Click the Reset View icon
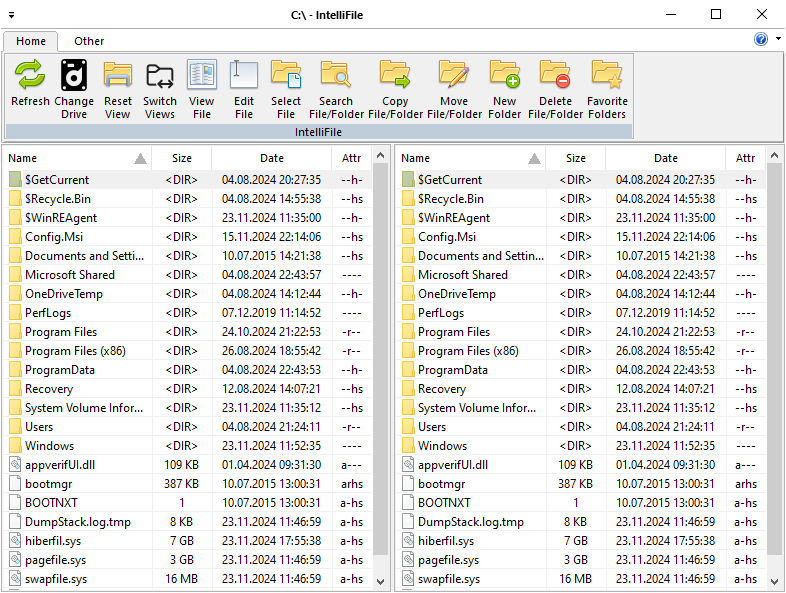The height and width of the screenshot is (593, 786). coord(117,75)
